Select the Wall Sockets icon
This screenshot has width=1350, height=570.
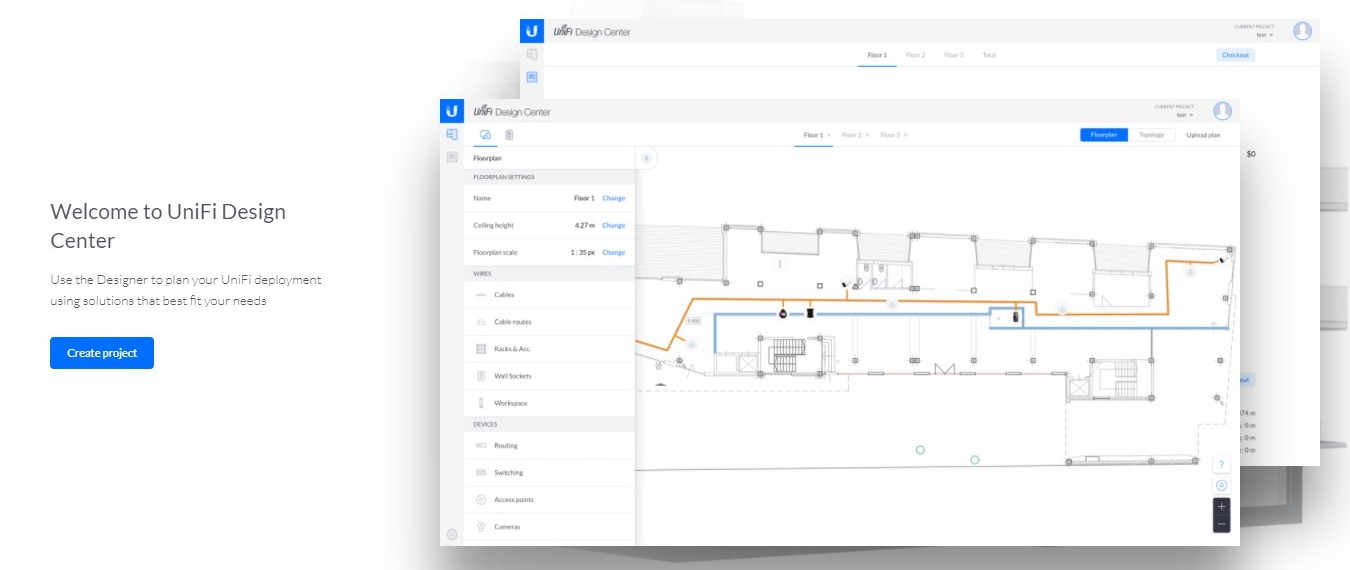481,376
